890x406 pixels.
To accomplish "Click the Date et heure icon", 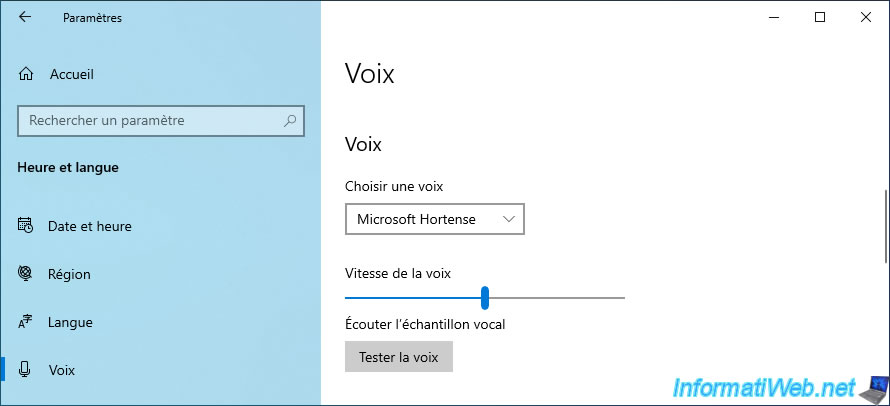I will coord(25,226).
